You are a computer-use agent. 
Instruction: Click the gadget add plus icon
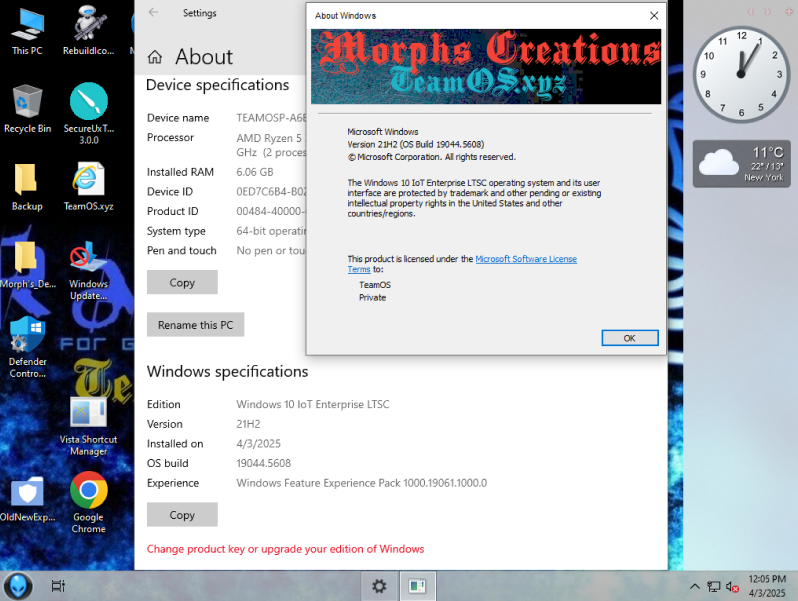click(x=789, y=11)
